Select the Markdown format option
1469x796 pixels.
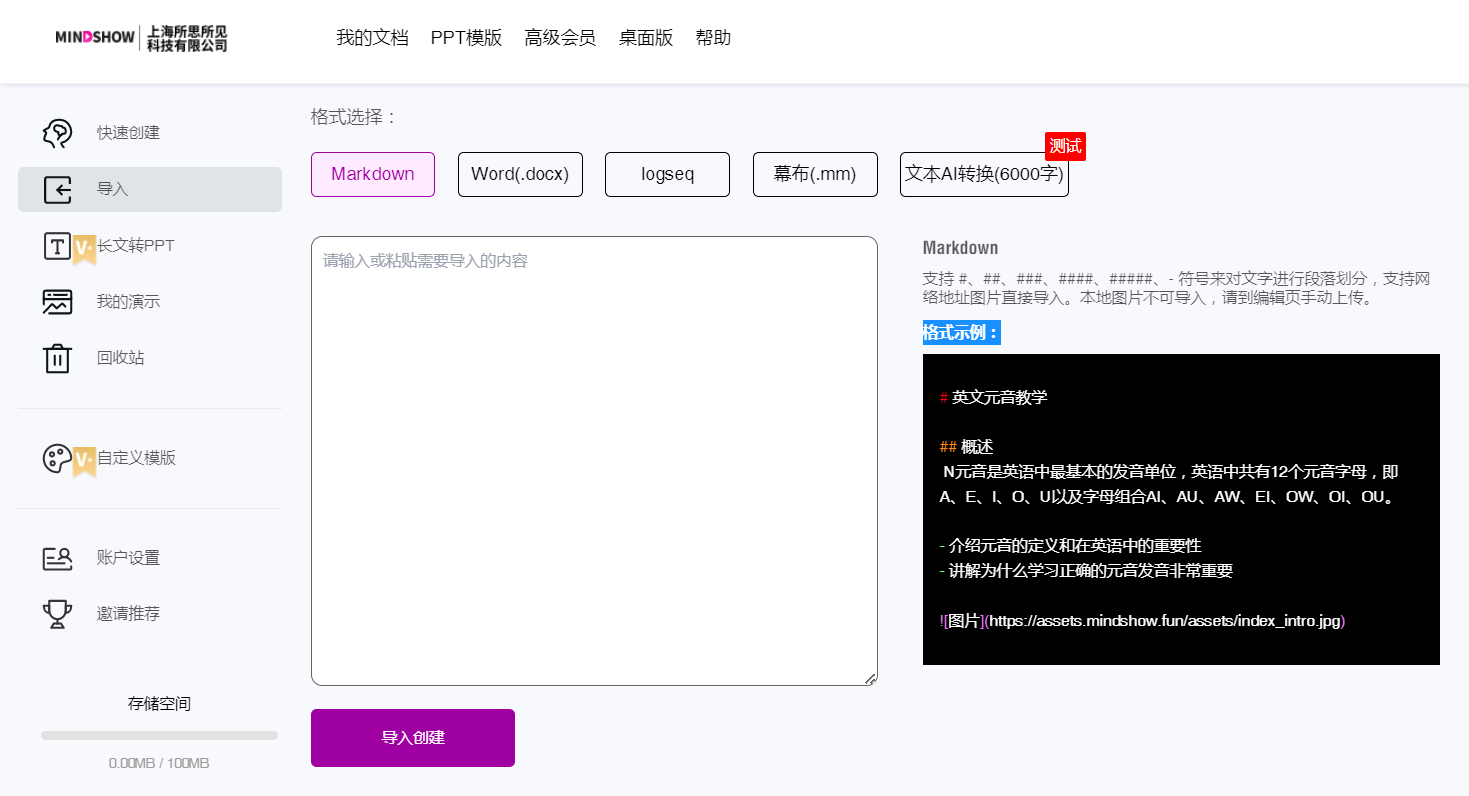373,174
